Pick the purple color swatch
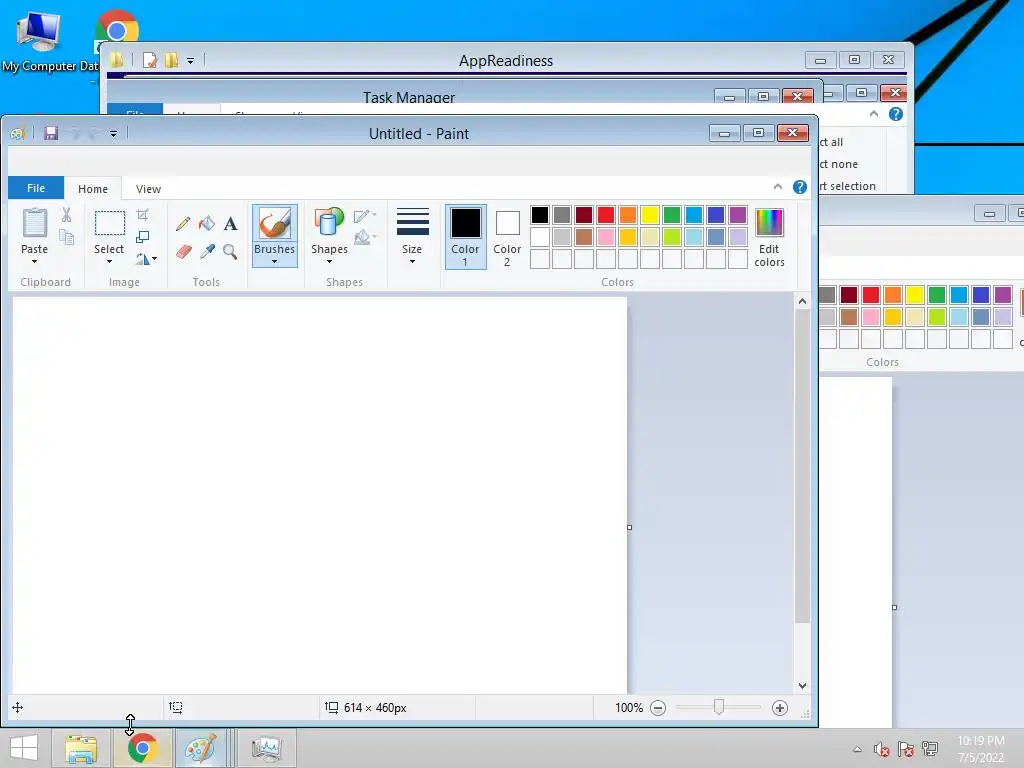 click(x=738, y=215)
